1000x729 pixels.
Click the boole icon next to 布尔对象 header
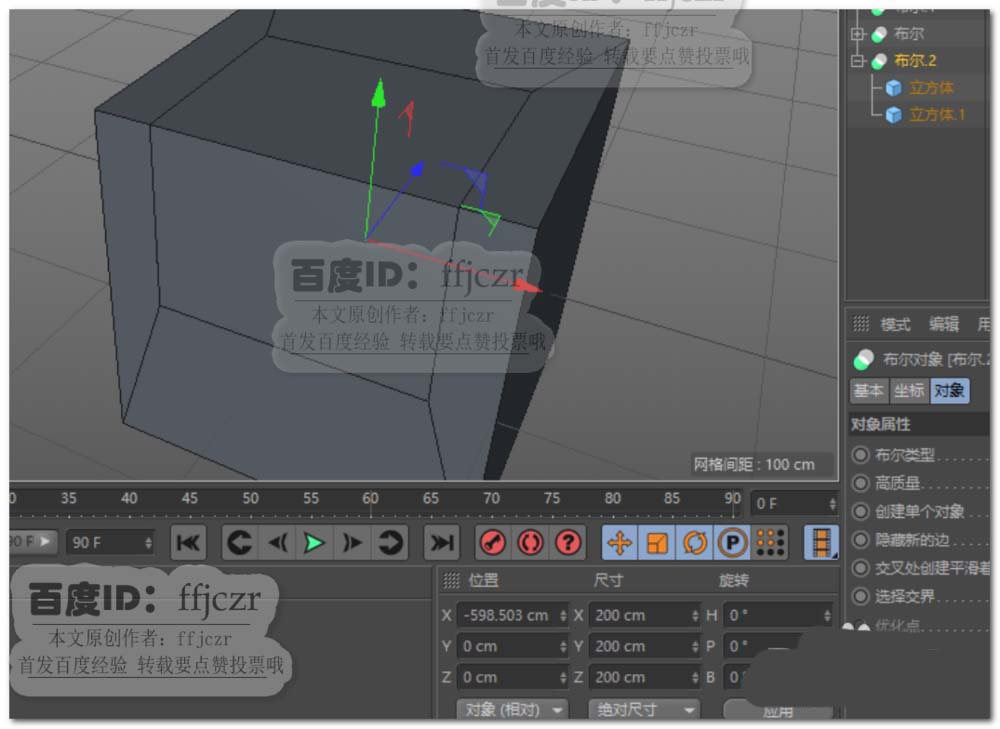pyautogui.click(x=864, y=360)
